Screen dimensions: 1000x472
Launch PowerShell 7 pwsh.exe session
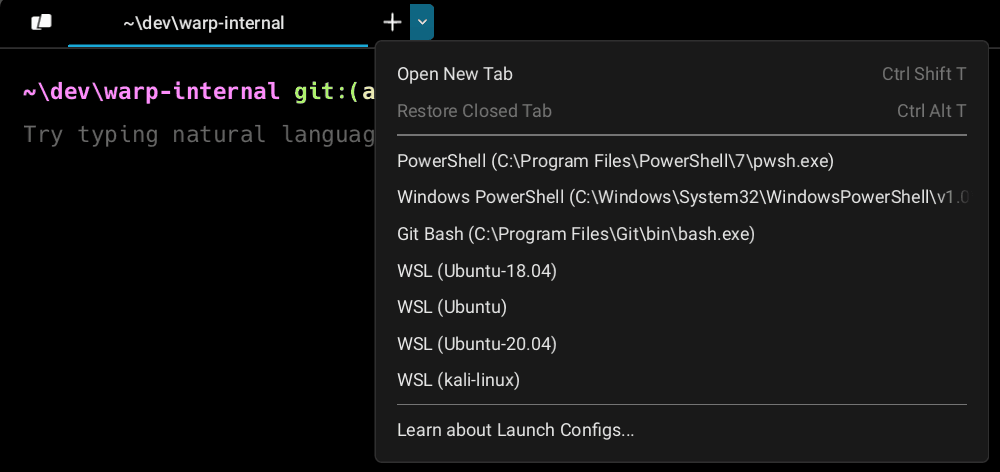[615, 161]
